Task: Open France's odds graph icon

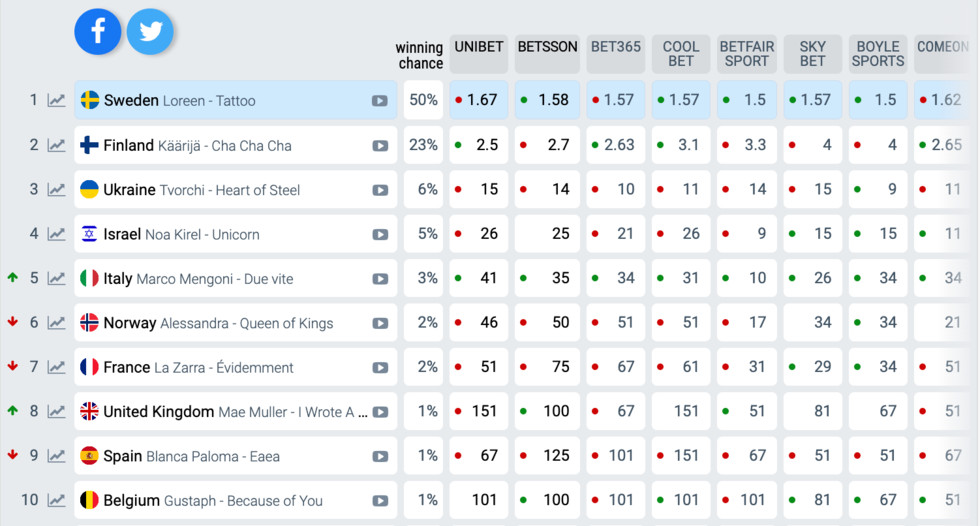Action: [x=57, y=368]
